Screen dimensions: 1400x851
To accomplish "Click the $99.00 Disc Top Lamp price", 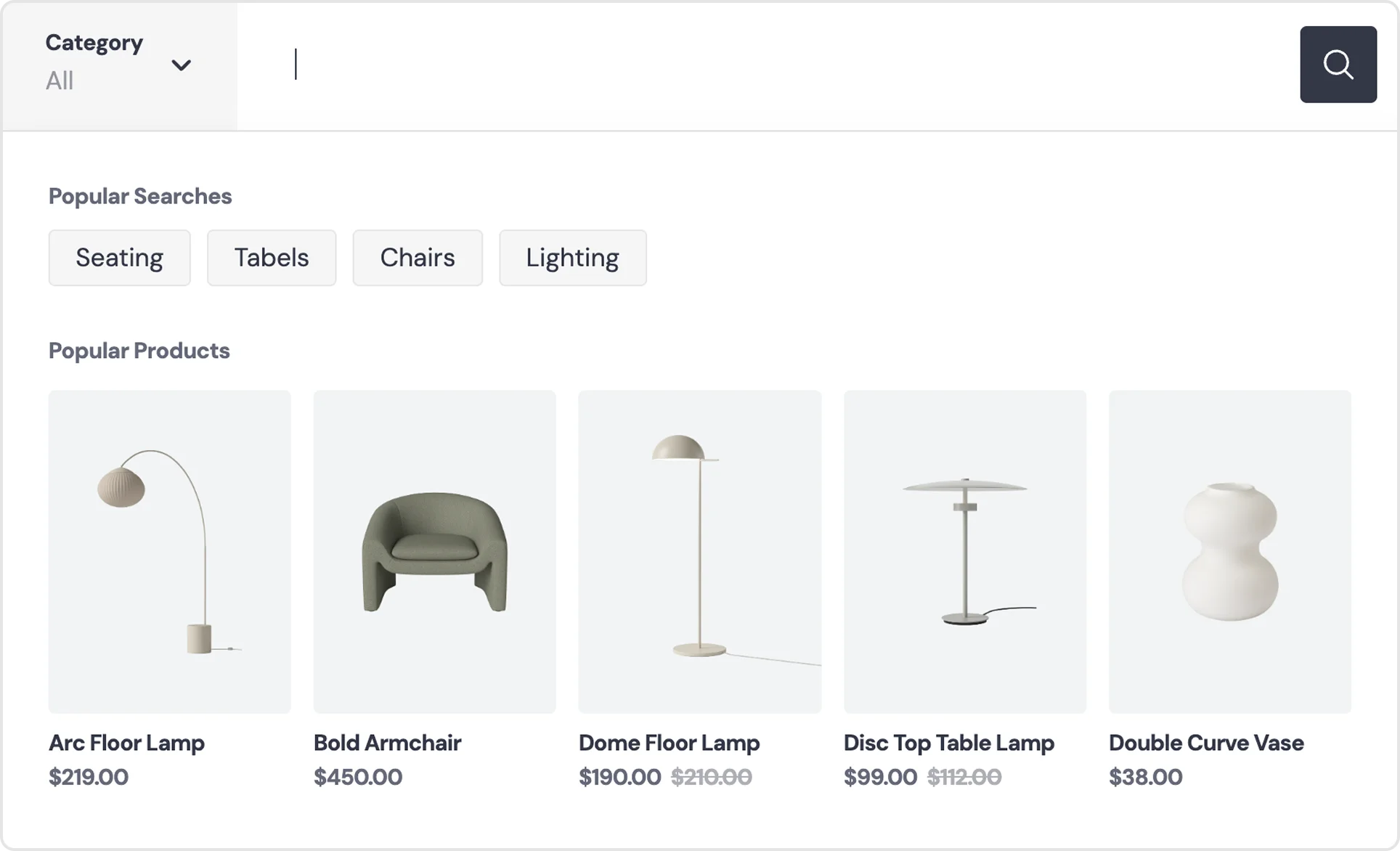I will [880, 777].
